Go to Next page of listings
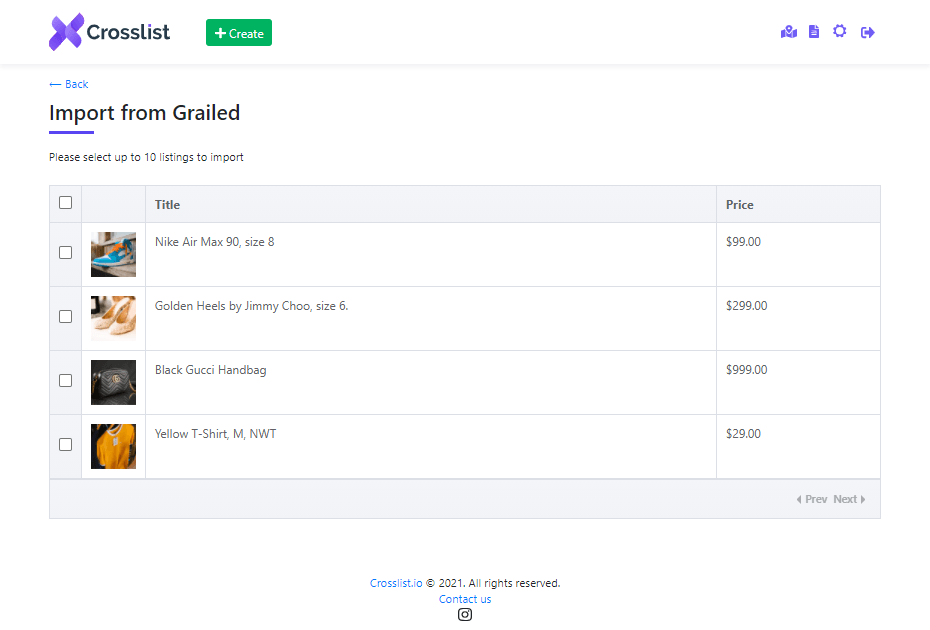930x630 pixels. 849,499
